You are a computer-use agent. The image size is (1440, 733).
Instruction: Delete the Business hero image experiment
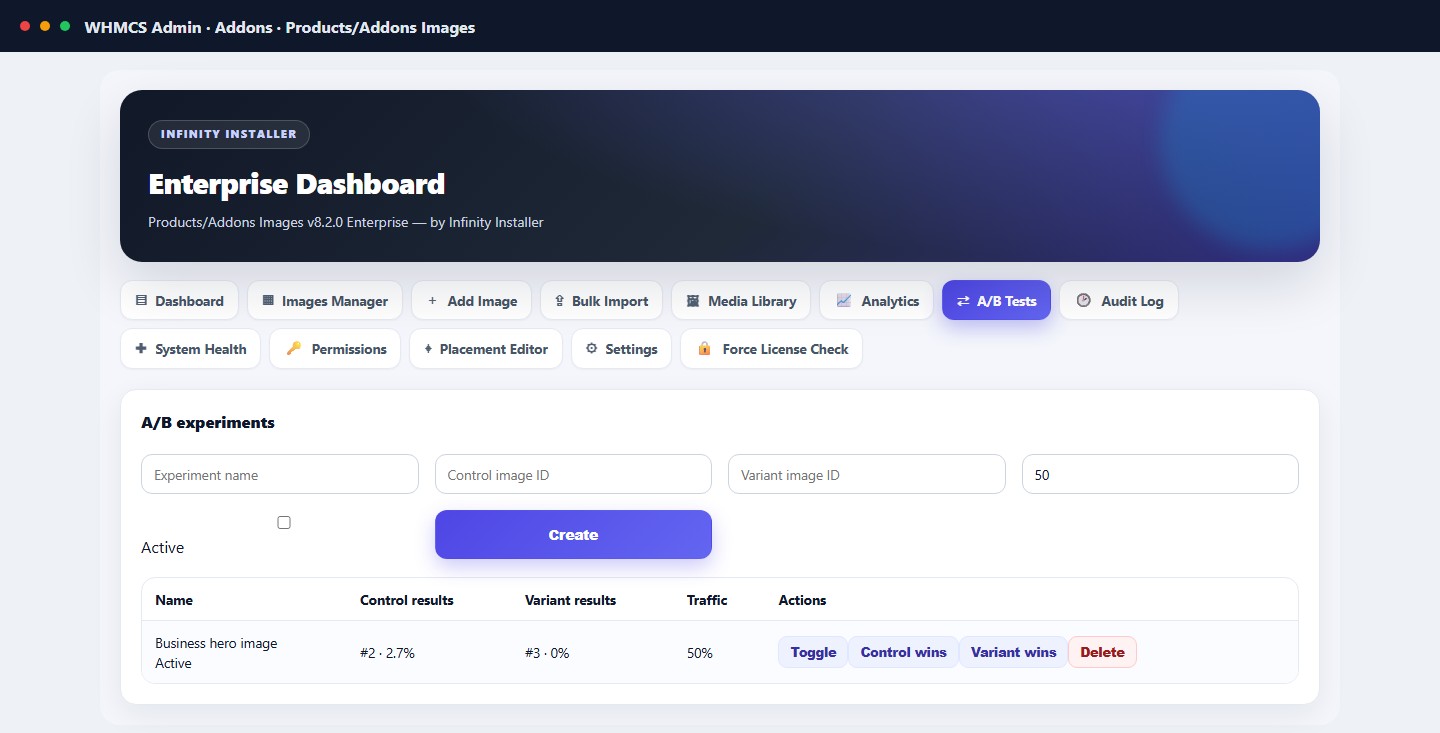pos(1102,652)
